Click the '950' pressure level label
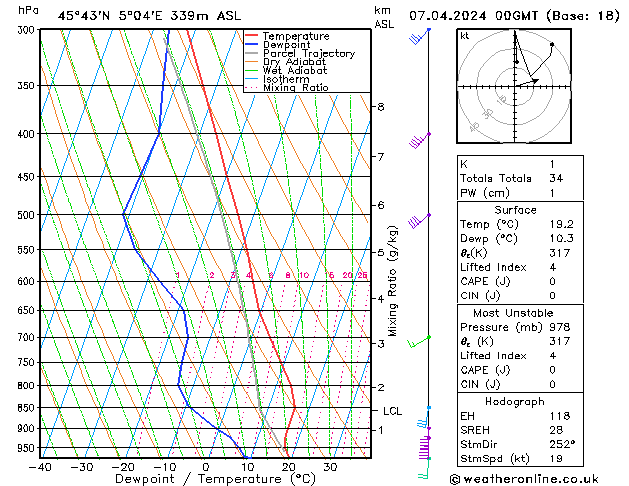The width and height of the screenshot is (629, 486). point(28,448)
